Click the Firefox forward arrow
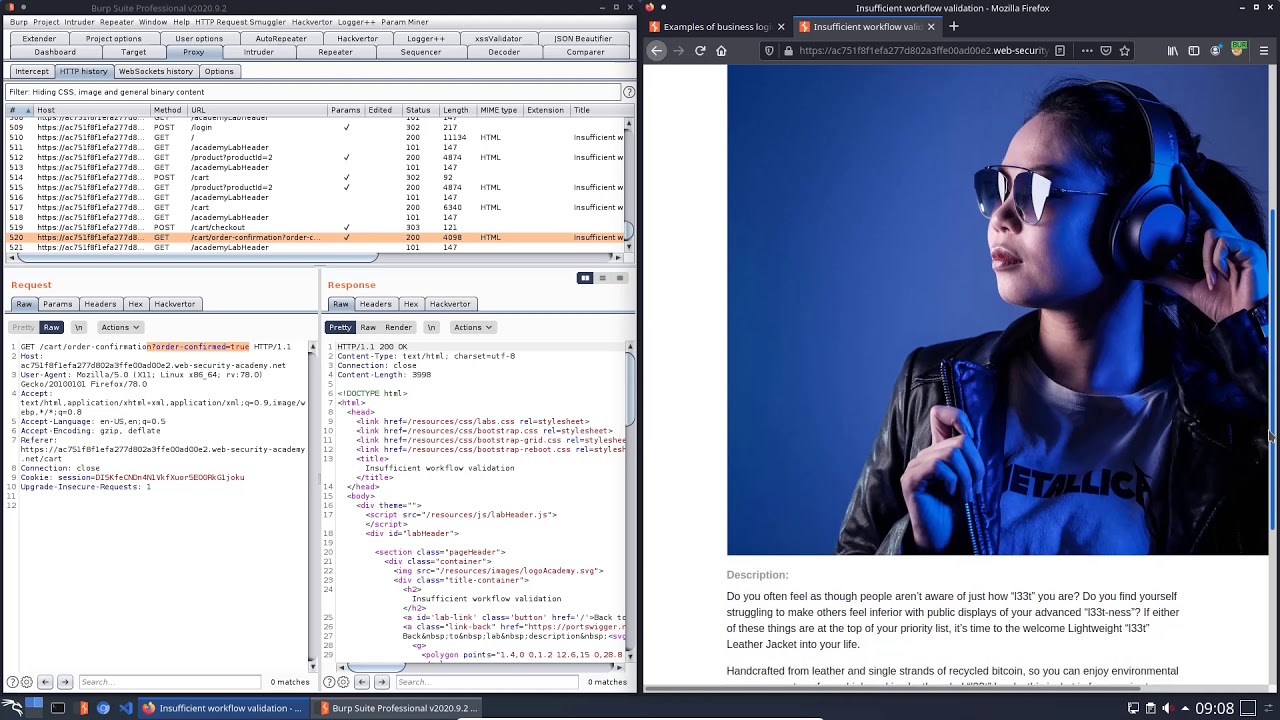 pyautogui.click(x=678, y=50)
